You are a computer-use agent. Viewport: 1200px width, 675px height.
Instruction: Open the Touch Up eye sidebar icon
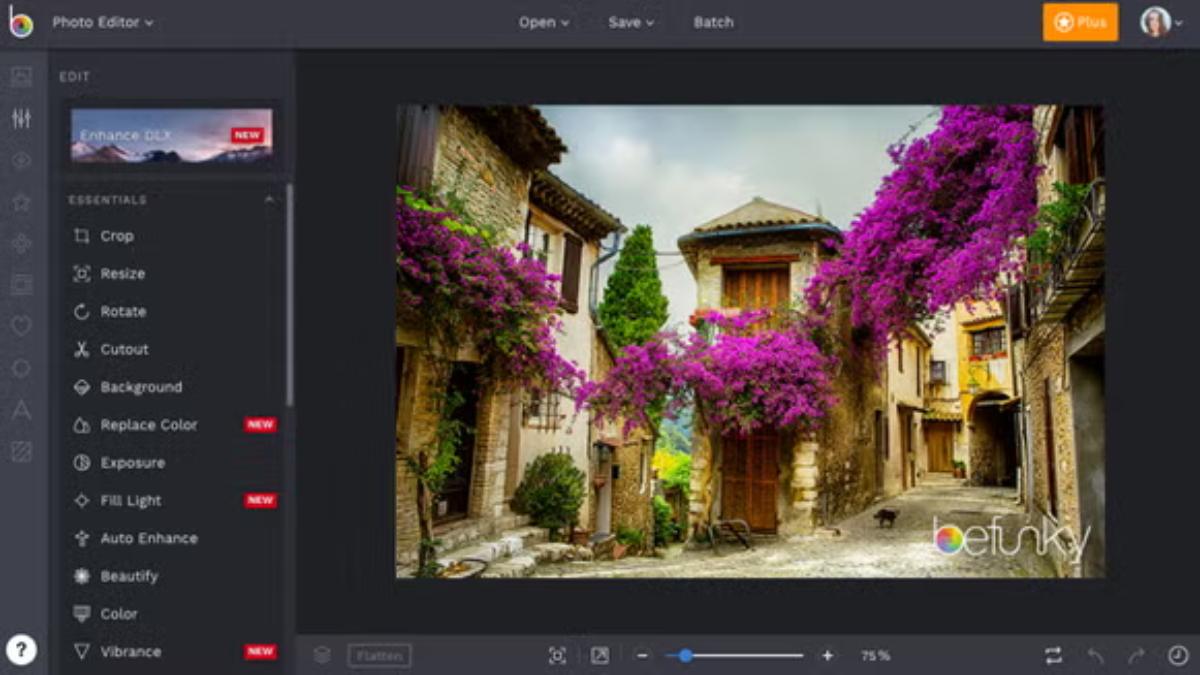(x=21, y=161)
